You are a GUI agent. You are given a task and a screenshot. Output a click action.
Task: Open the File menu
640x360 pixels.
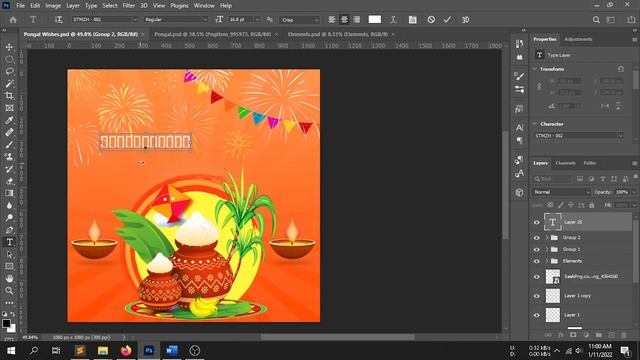20,6
